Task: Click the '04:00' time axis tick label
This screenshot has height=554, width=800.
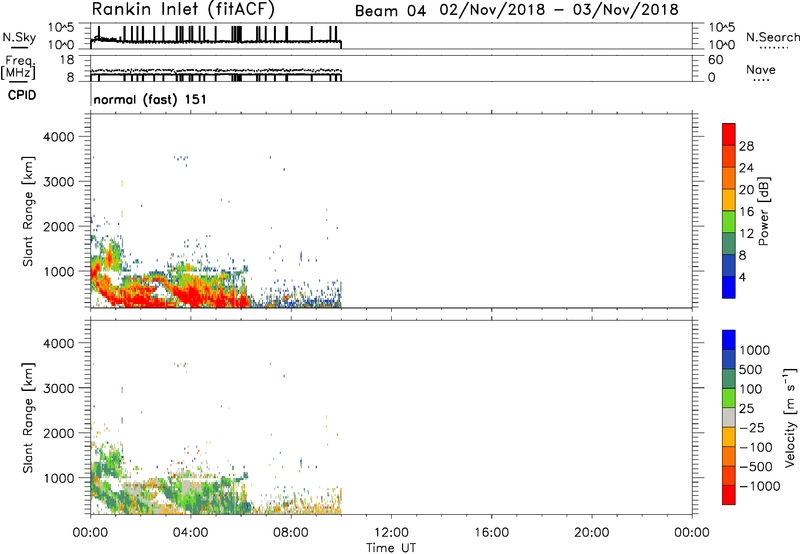Action: point(190,533)
